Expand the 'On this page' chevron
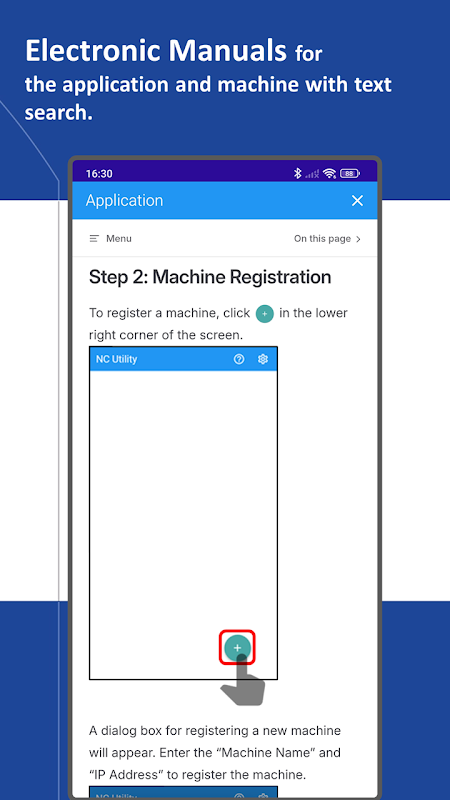The image size is (450, 800). (358, 239)
